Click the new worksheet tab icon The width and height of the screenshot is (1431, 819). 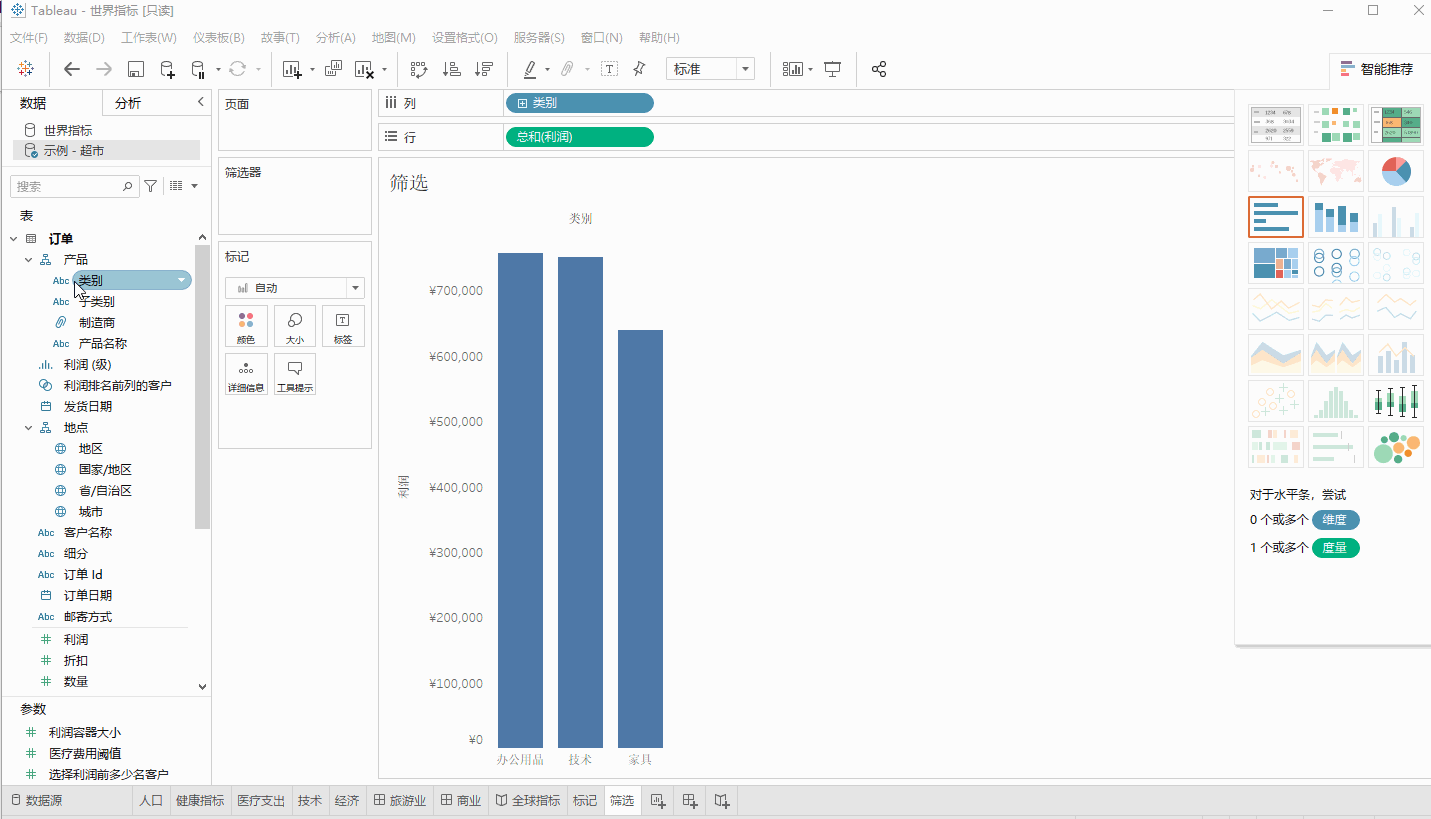(658, 801)
